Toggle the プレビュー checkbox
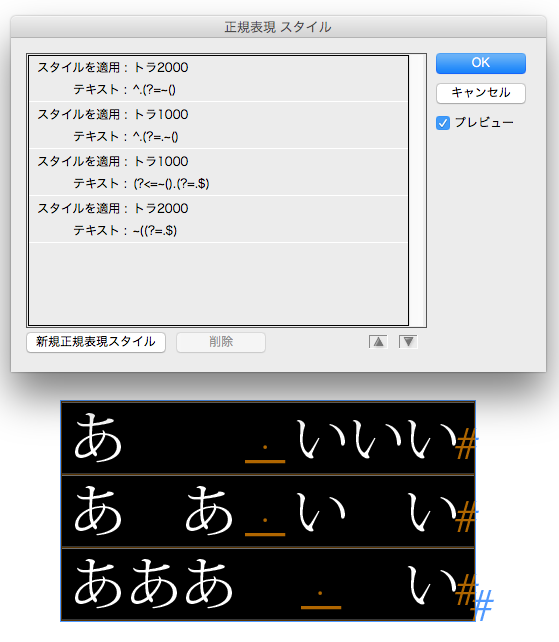 (443, 123)
